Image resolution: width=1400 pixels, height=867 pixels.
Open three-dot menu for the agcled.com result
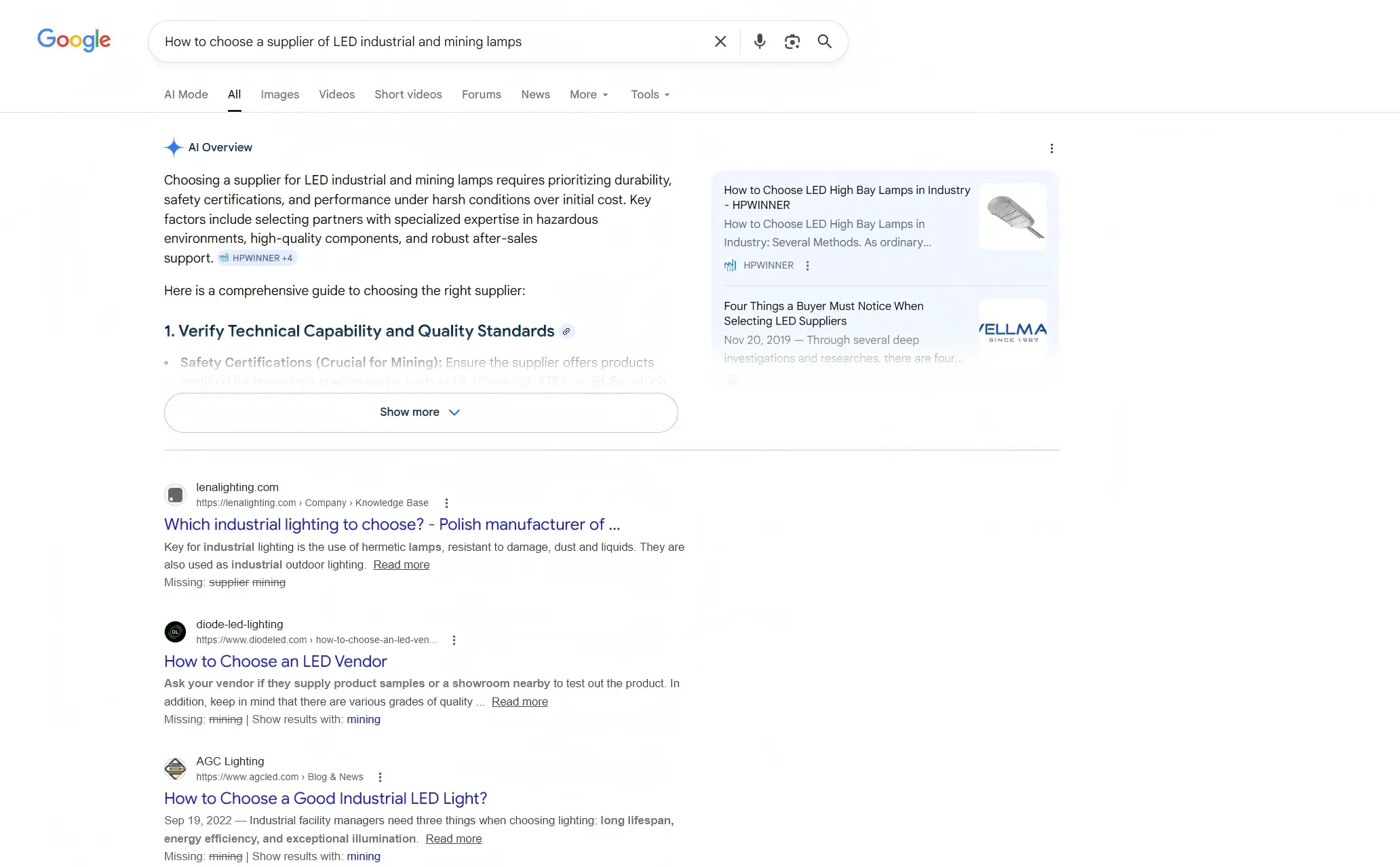[x=380, y=777]
